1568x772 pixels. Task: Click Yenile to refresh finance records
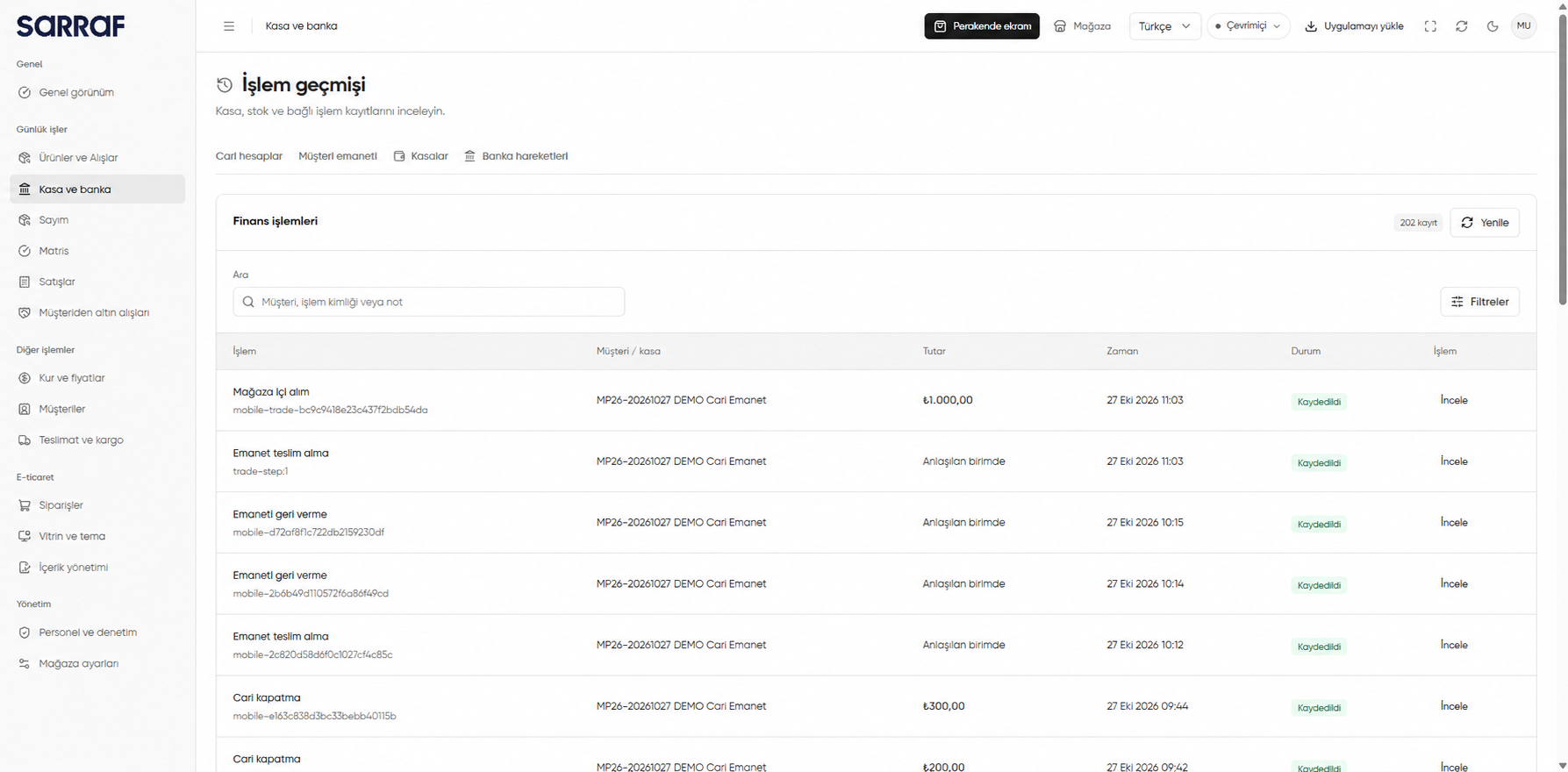click(1484, 223)
